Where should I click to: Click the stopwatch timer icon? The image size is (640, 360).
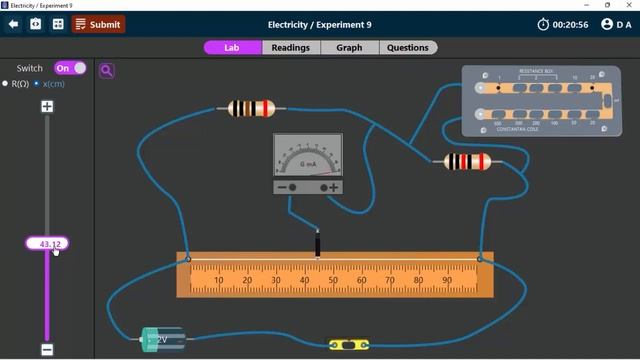coord(543,24)
